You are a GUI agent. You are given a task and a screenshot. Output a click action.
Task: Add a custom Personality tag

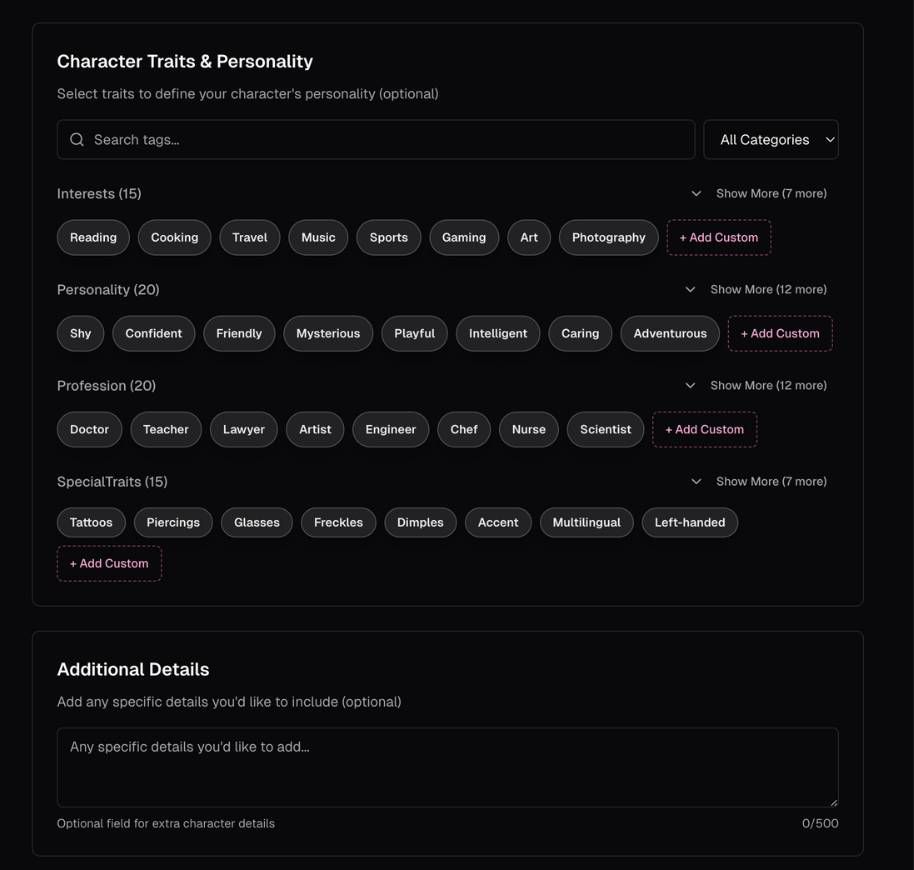(x=780, y=334)
